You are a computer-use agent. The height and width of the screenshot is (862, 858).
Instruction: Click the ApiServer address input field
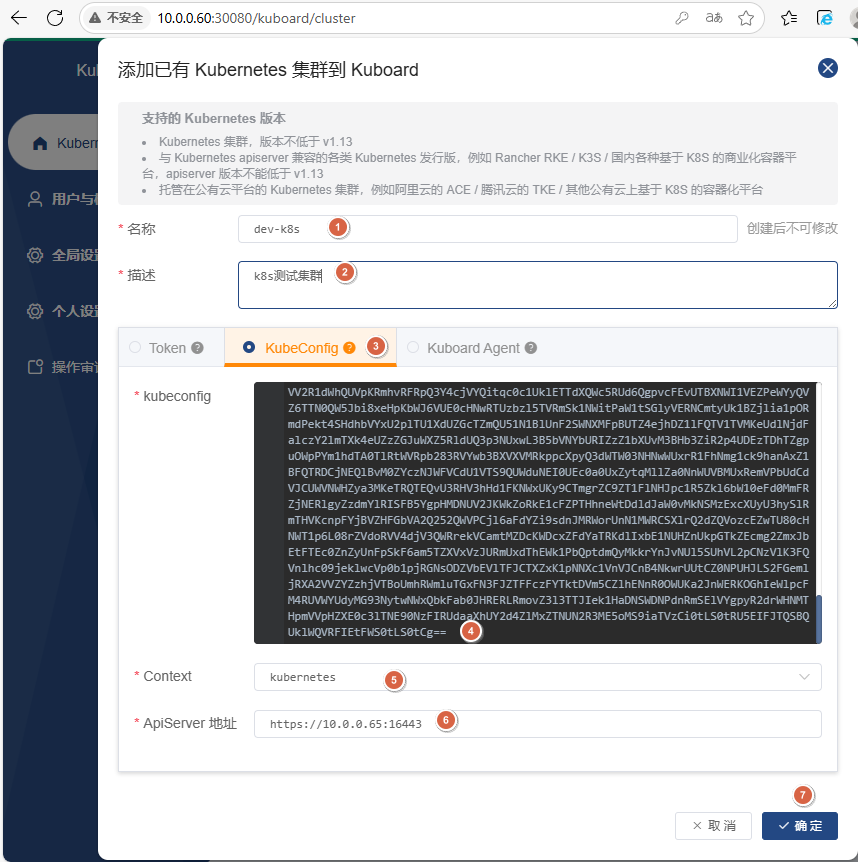coord(538,723)
